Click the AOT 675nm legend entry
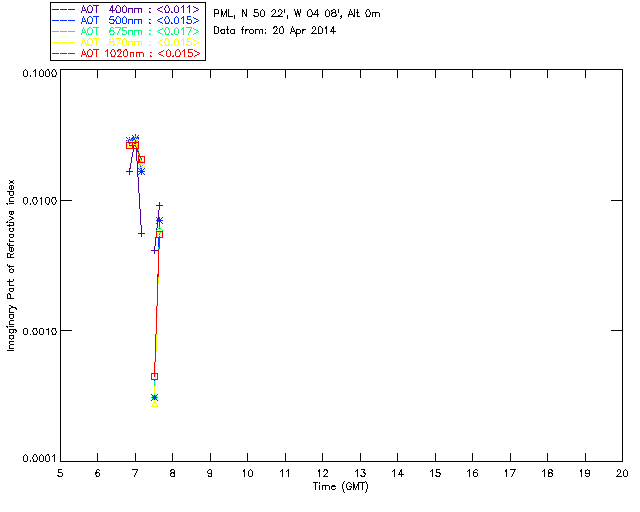 click(x=126, y=31)
